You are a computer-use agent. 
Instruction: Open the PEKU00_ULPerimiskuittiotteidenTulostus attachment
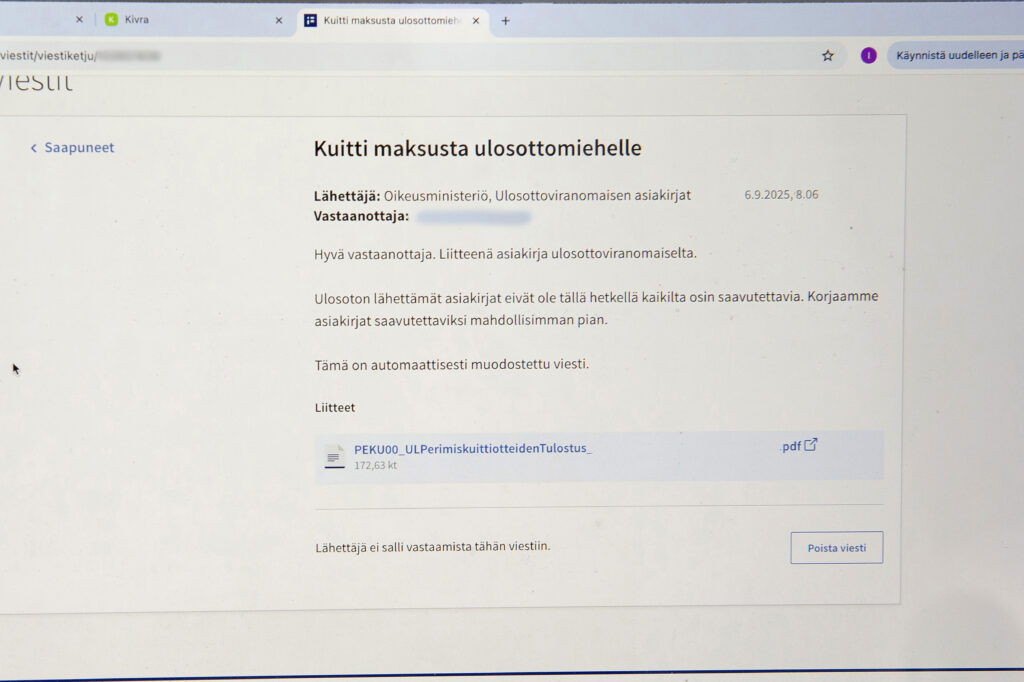[472, 449]
